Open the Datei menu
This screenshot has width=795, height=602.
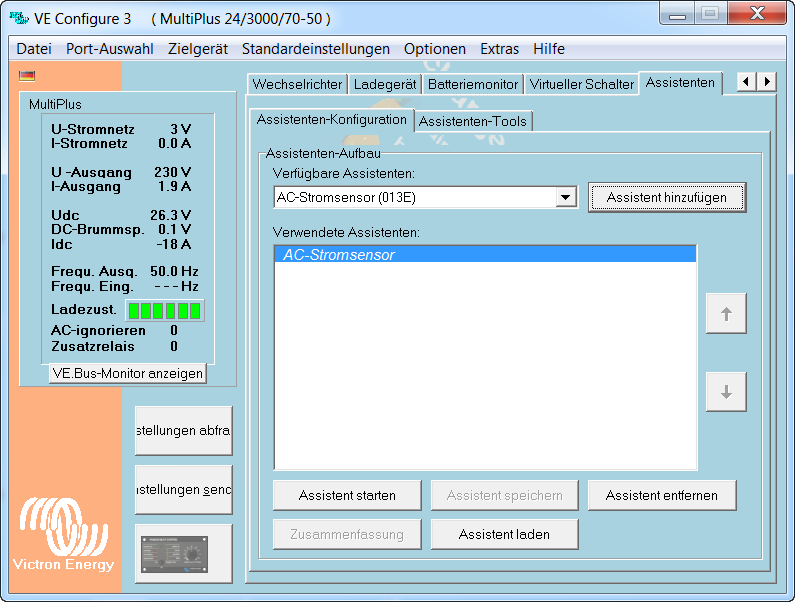click(x=34, y=49)
